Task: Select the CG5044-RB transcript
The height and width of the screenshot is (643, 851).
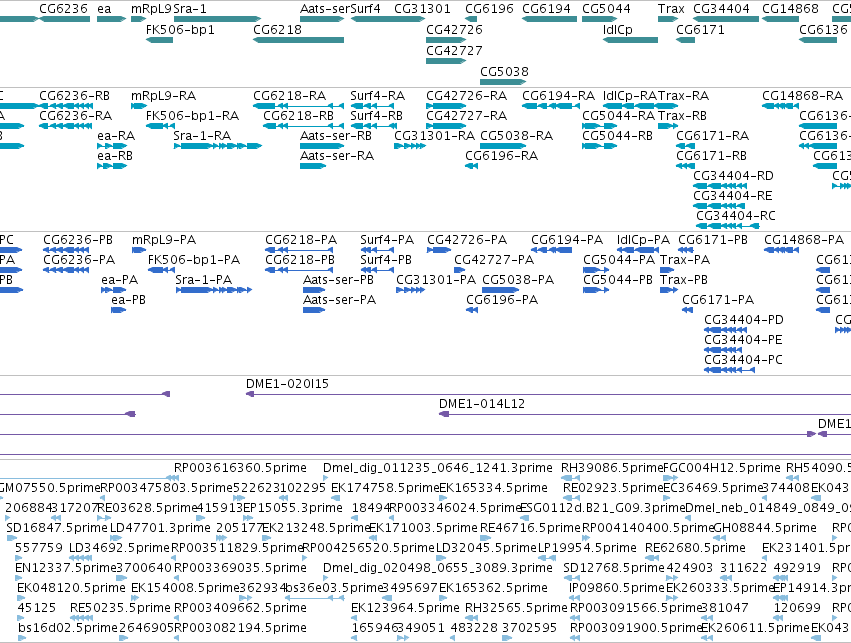Action: coord(599,146)
